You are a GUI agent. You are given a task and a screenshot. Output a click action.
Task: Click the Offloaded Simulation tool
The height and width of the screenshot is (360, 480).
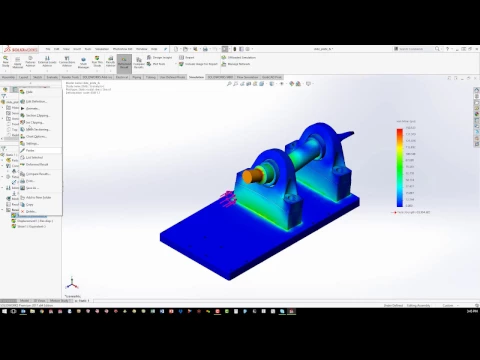pyautogui.click(x=238, y=57)
